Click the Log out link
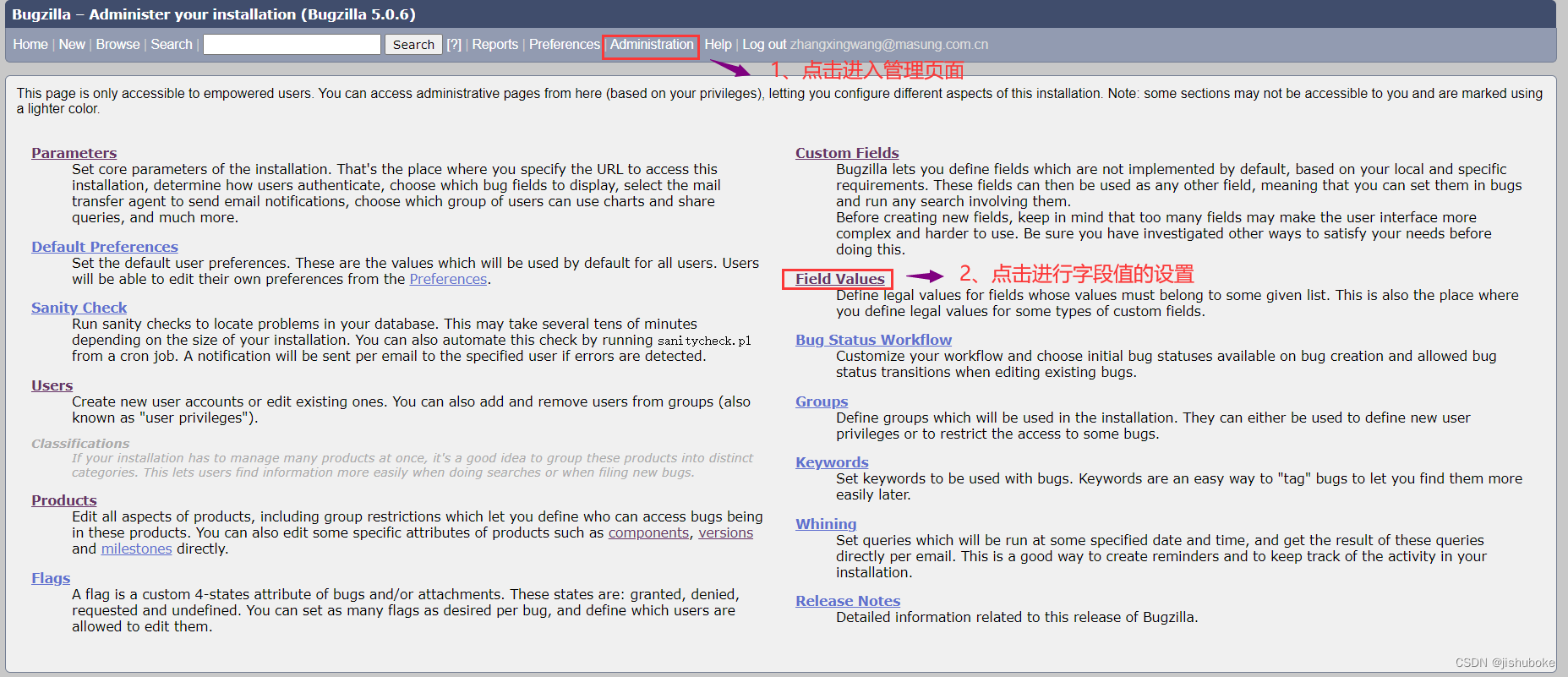Screen dimensions: 1568x677 (x=764, y=45)
